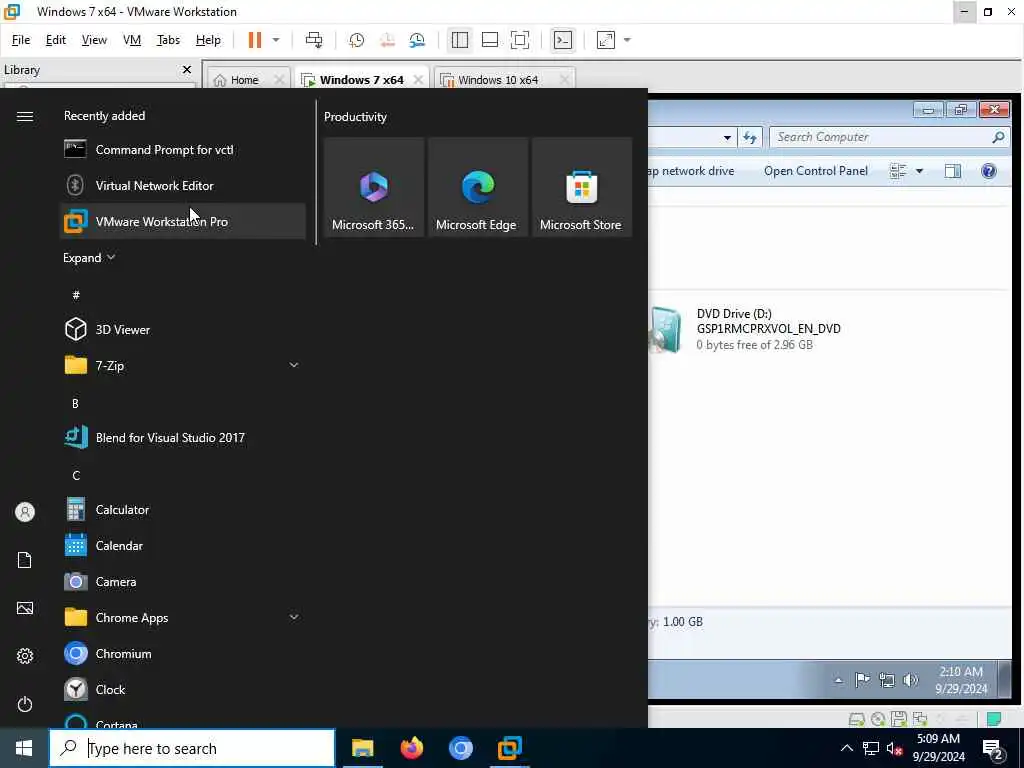Click the taskbar search box

click(192, 748)
